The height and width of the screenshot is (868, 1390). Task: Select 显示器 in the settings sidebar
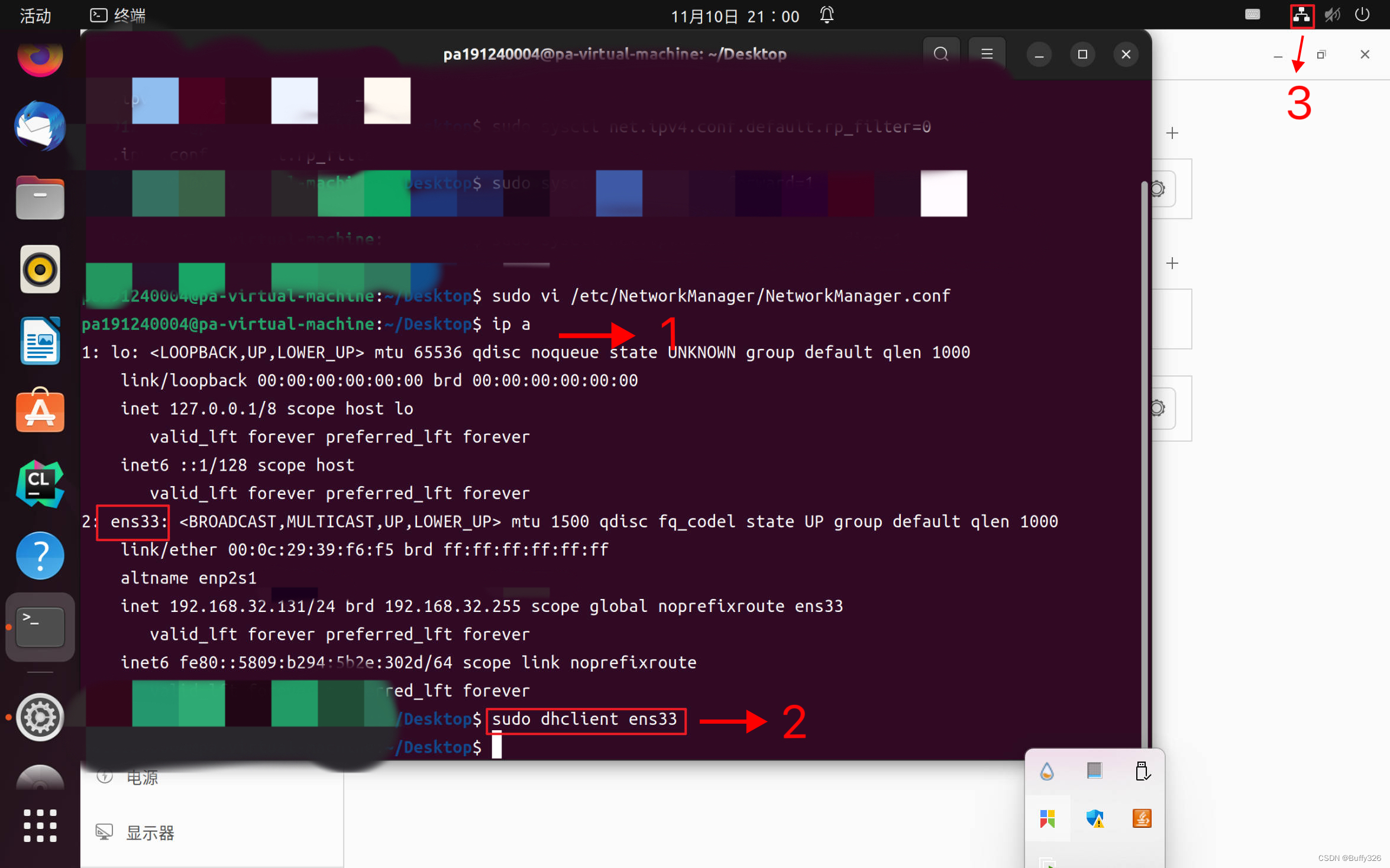coord(148,833)
